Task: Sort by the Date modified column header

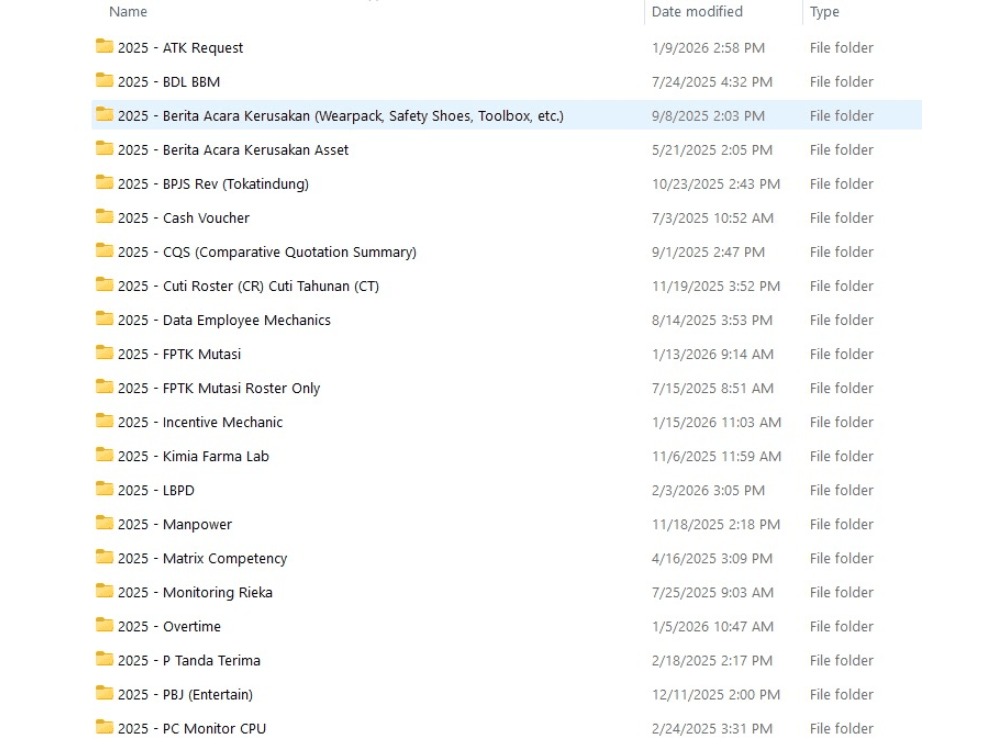Action: point(697,11)
